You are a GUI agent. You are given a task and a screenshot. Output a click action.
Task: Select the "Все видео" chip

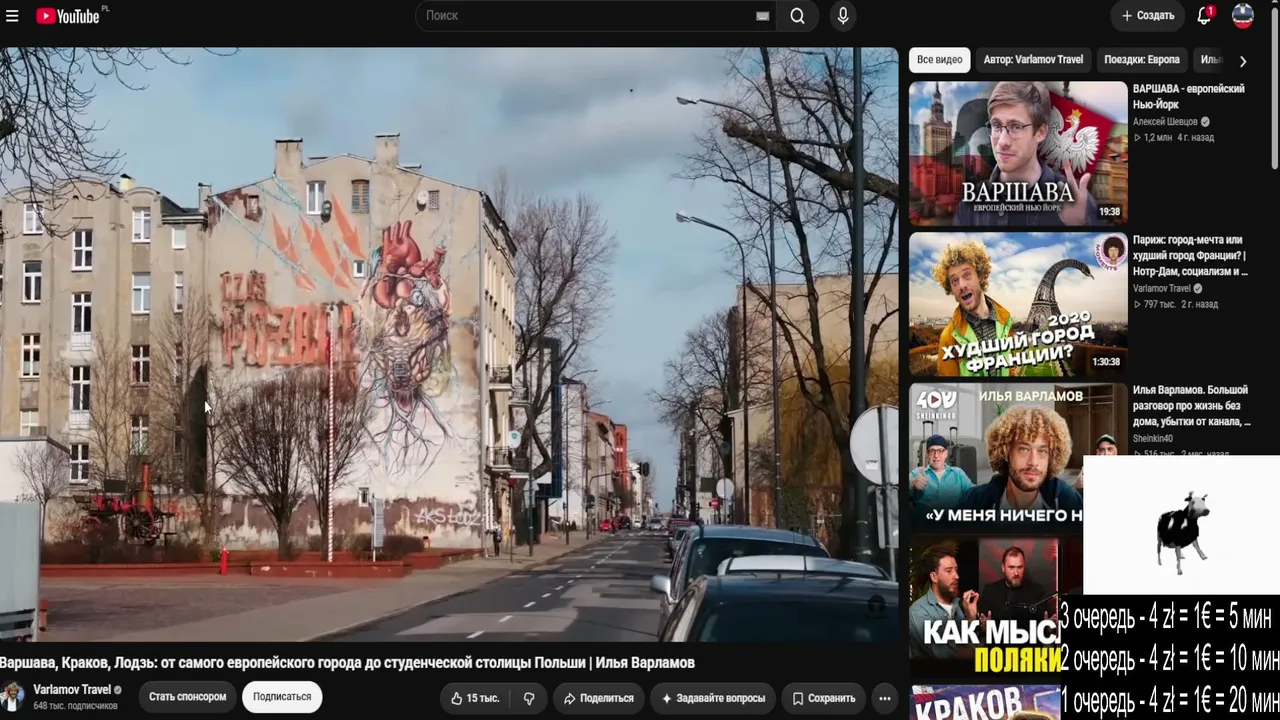pyautogui.click(x=940, y=60)
